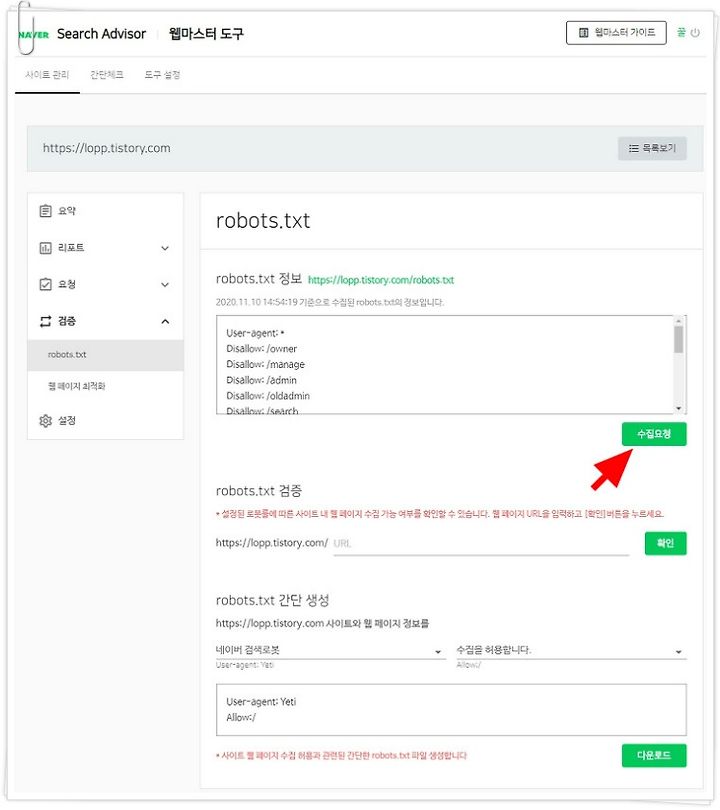Click the robots.txt box scroll down arrow
Screen dimensions: 720x810
coord(678,409)
